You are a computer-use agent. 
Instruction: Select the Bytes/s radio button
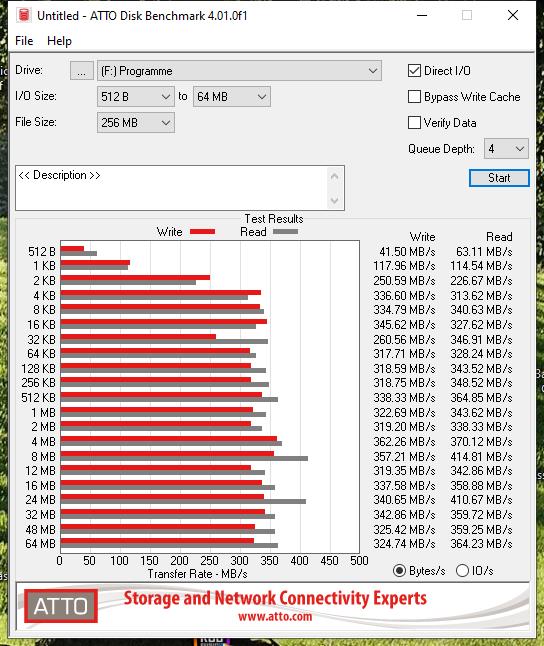399,571
